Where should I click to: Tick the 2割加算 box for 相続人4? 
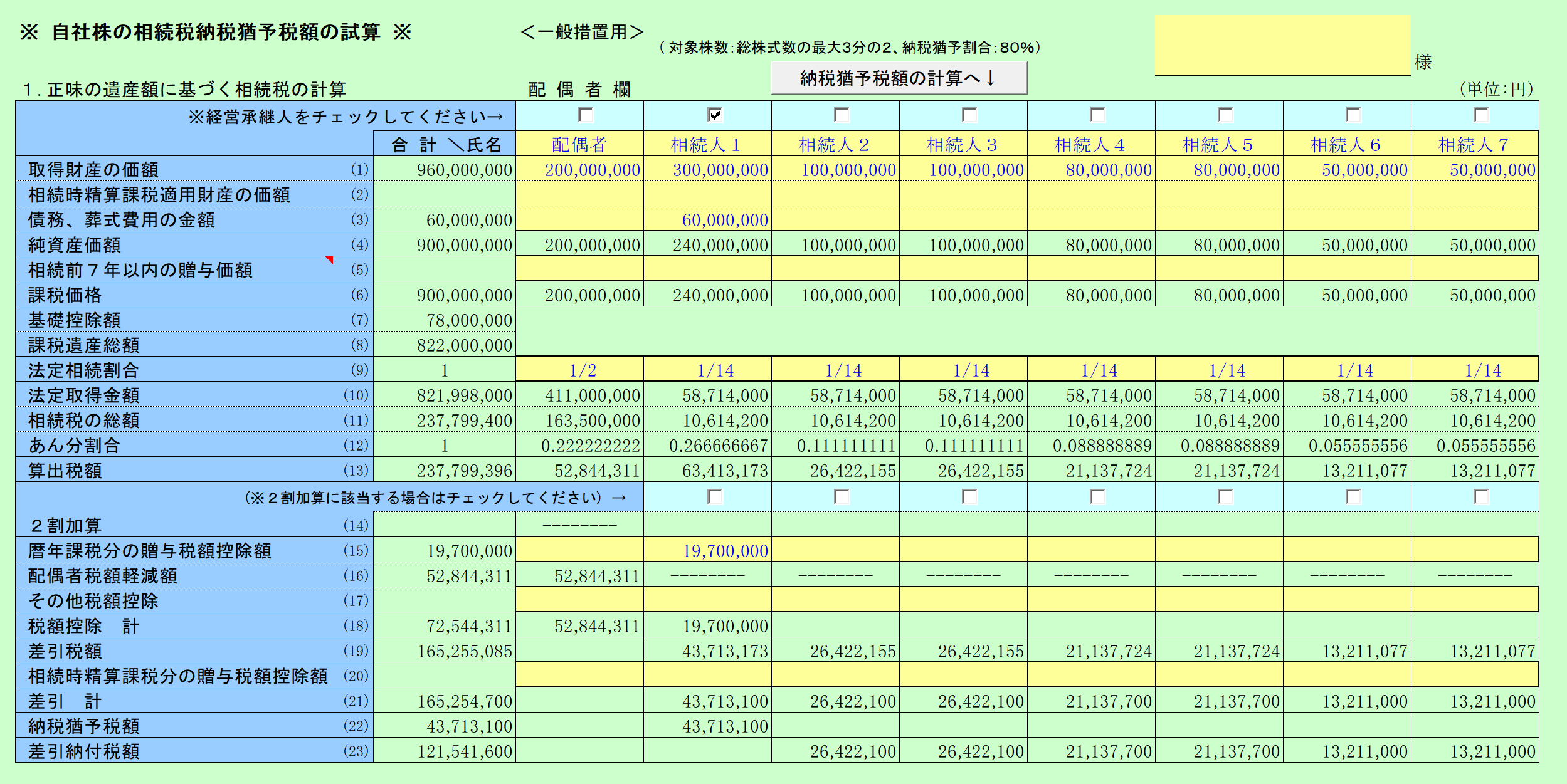(x=1097, y=497)
